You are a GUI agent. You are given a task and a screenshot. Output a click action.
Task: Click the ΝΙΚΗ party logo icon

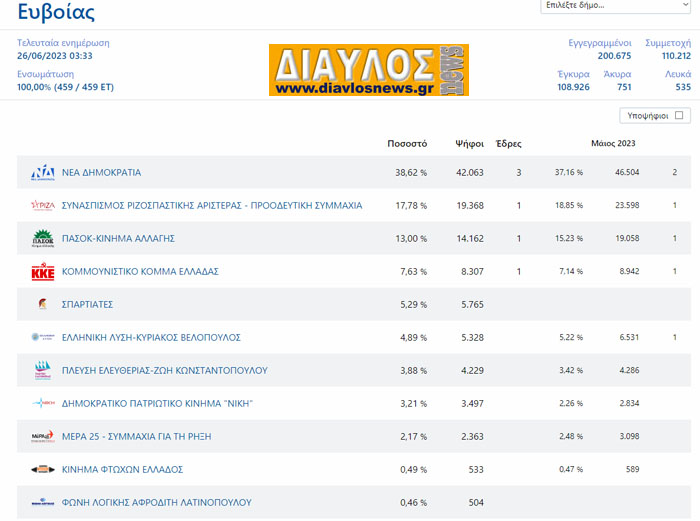[x=42, y=403]
